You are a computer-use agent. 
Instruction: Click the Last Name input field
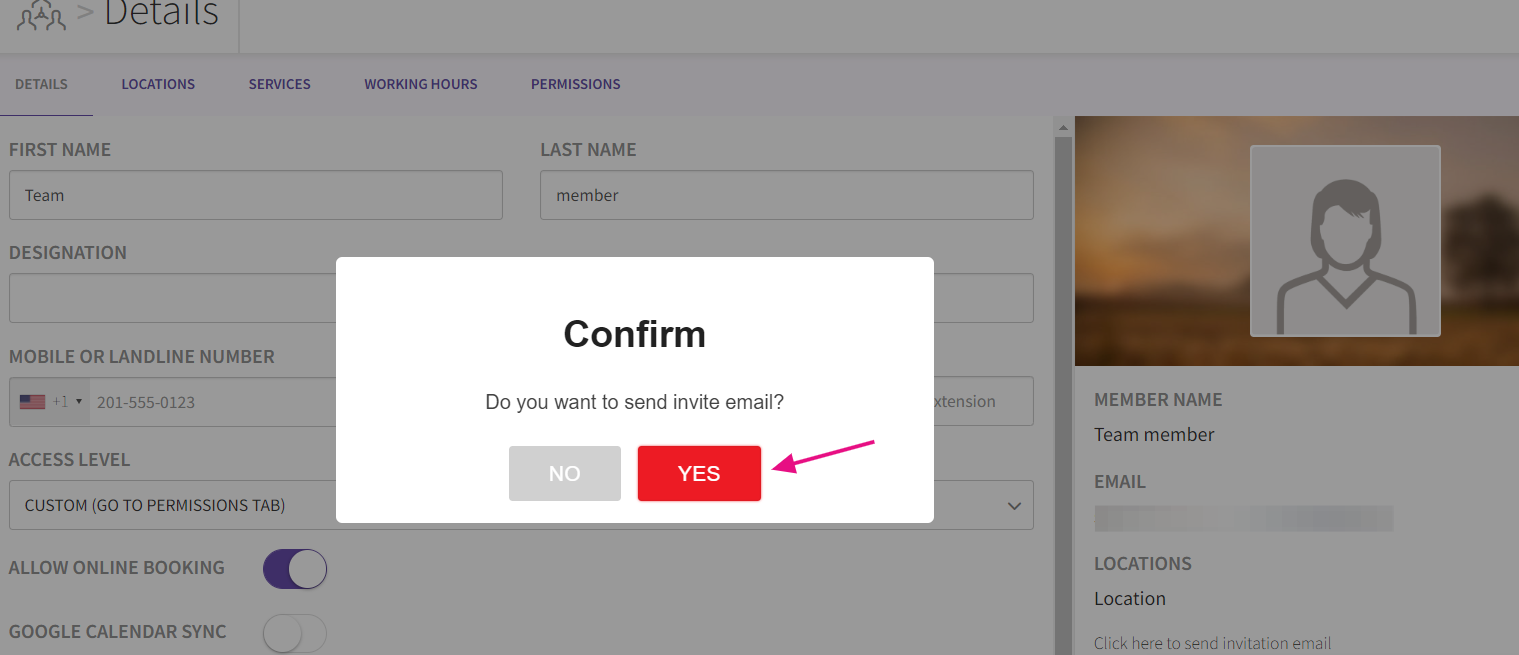786,195
